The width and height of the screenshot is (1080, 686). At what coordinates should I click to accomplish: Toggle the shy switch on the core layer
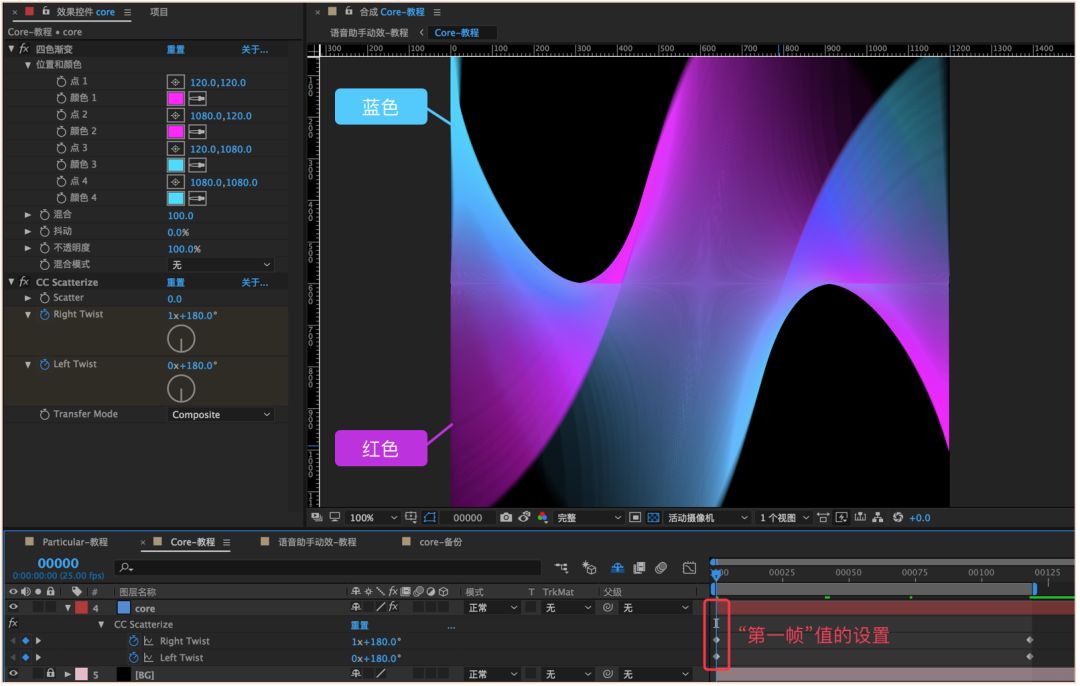(x=356, y=607)
